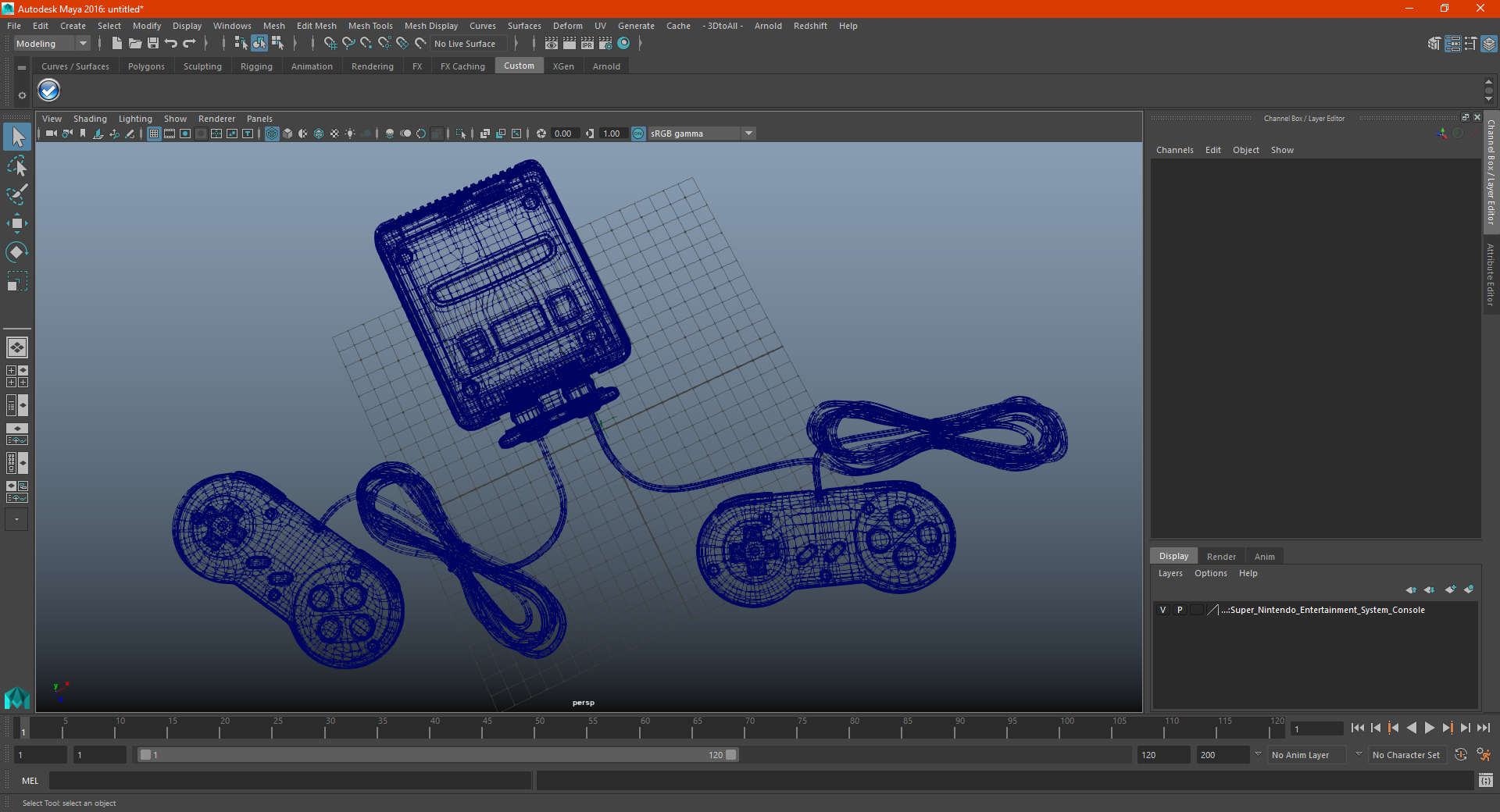Viewport: 1500px width, 812px height.
Task: Switch to the Rigging shelf tab
Action: pos(256,66)
